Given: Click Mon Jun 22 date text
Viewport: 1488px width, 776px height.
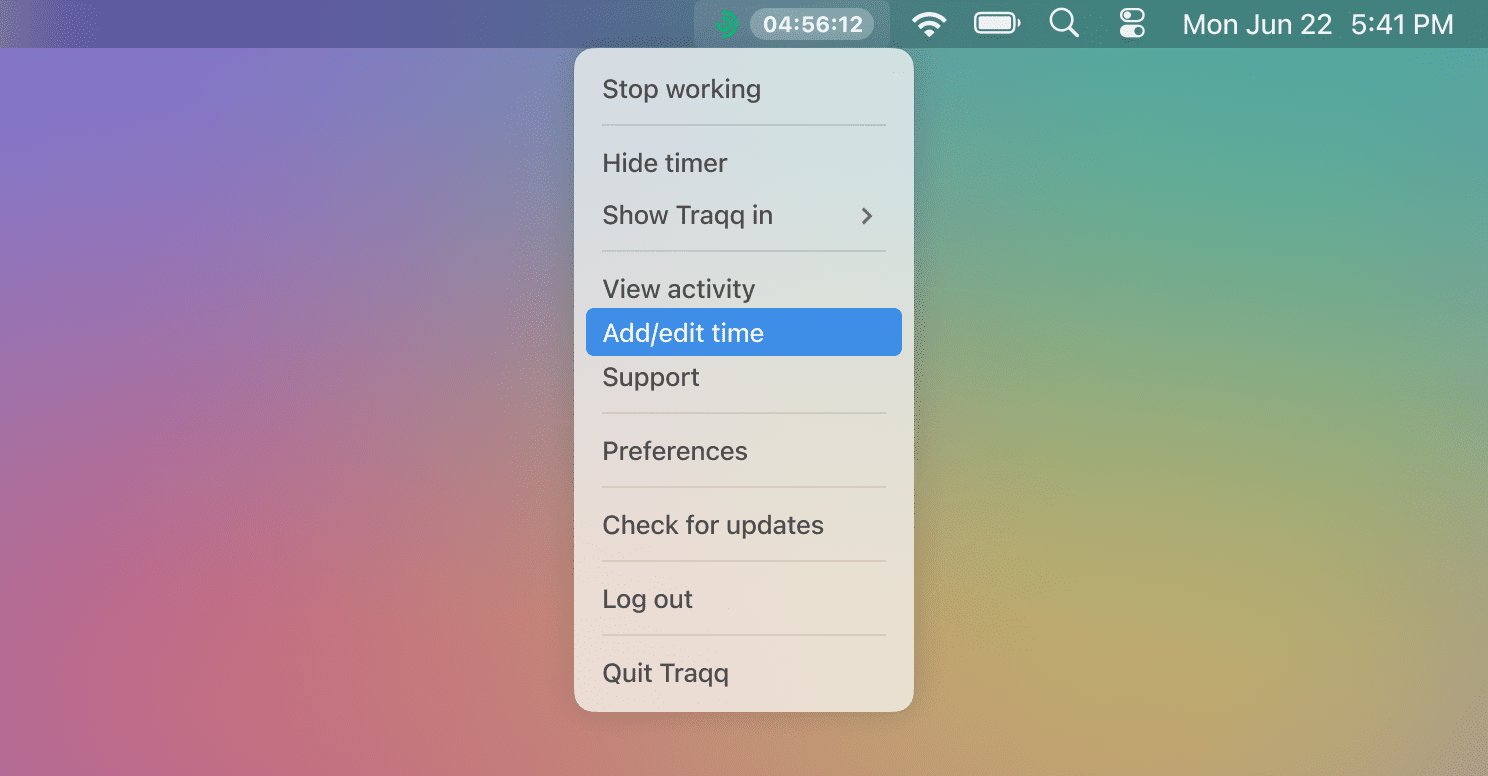Looking at the screenshot, I should click(x=1257, y=24).
